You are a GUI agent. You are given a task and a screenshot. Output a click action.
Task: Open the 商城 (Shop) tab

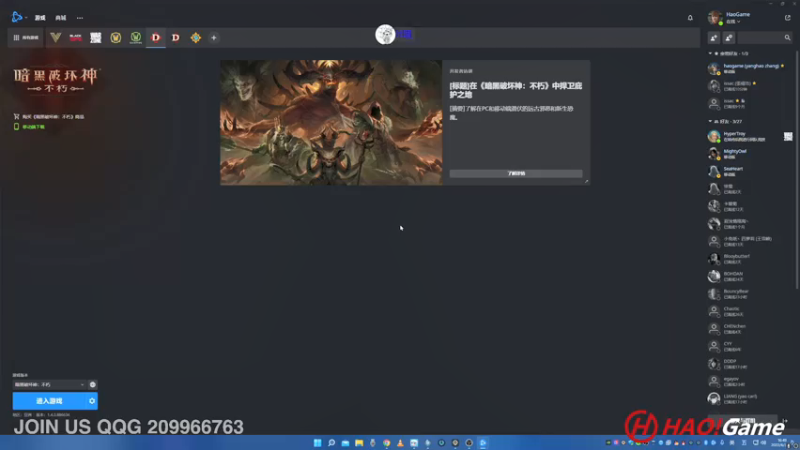pos(61,18)
